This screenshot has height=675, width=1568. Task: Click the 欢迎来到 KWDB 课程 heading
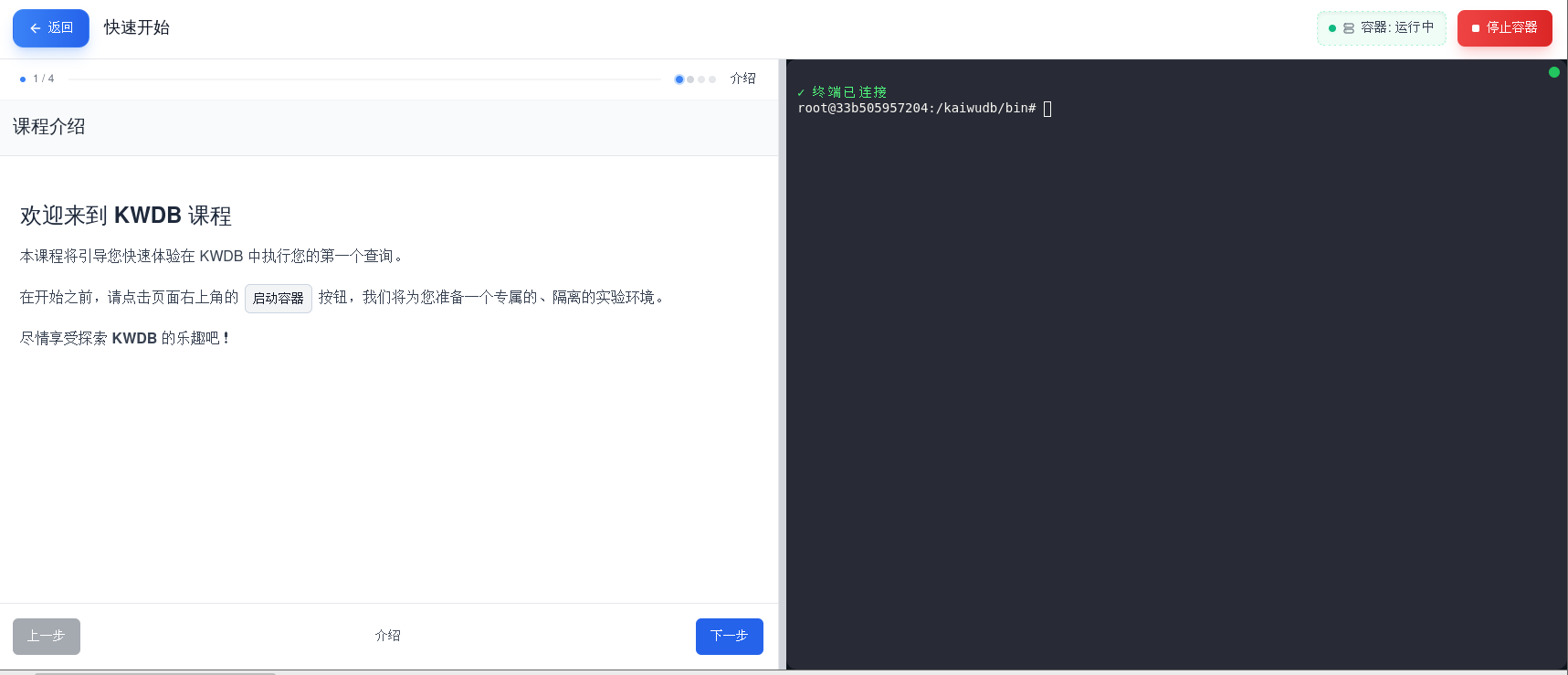point(126,216)
